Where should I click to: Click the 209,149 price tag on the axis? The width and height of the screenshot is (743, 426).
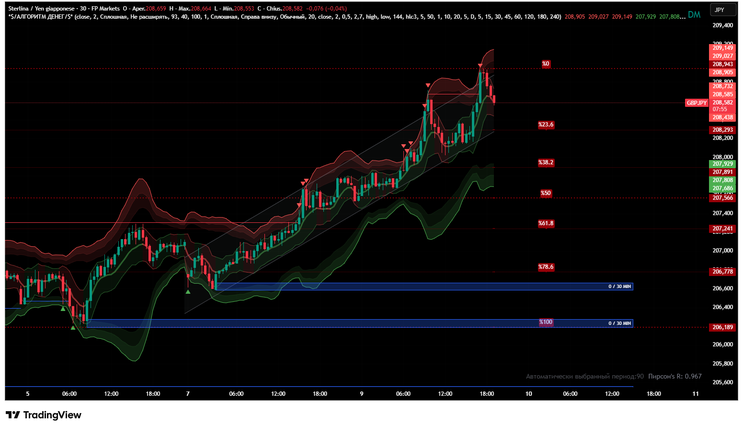click(x=722, y=48)
